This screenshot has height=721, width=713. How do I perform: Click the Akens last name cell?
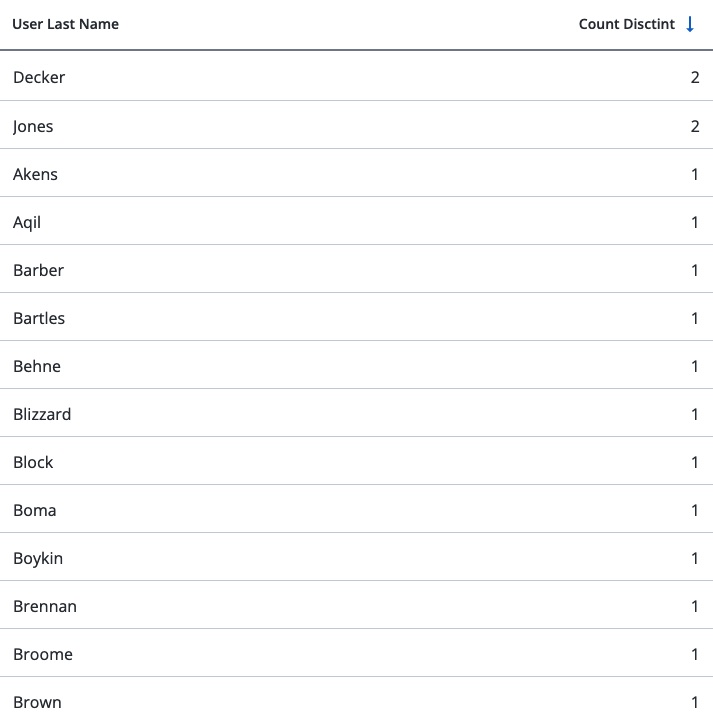coord(36,174)
